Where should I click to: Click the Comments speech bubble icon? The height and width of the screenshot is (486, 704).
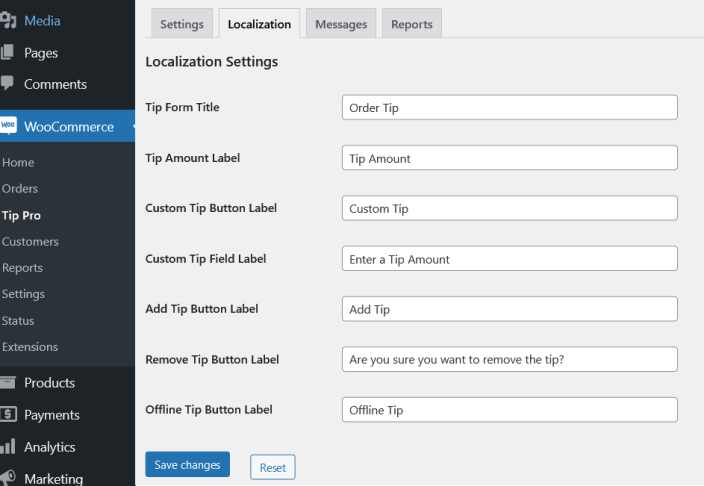(8, 84)
